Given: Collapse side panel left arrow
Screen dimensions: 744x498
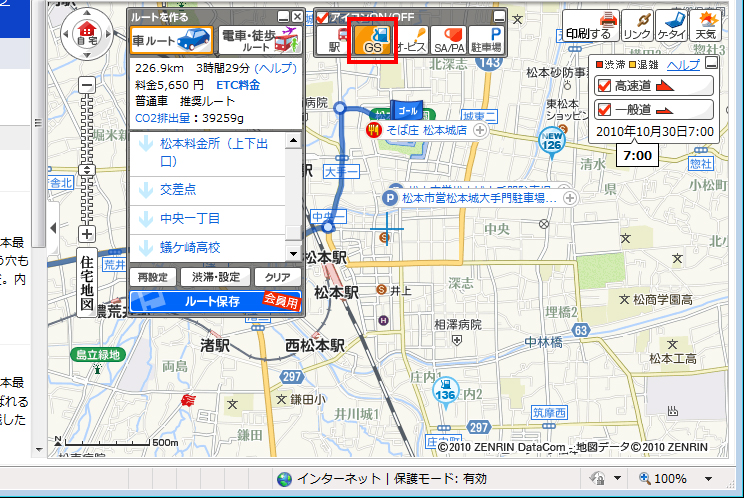Looking at the screenshot, I should (53, 228).
